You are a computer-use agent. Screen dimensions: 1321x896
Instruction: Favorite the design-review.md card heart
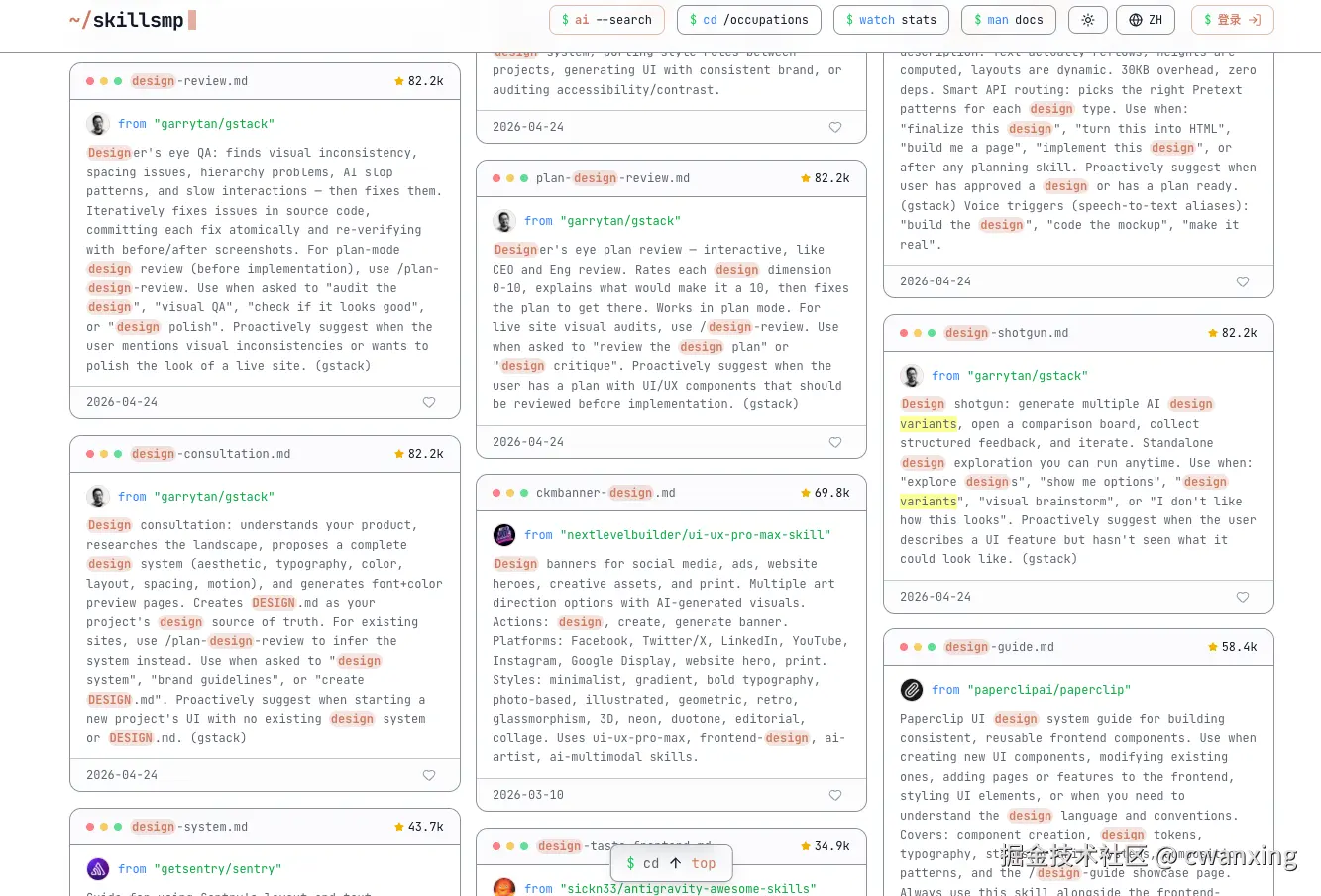pyautogui.click(x=429, y=402)
